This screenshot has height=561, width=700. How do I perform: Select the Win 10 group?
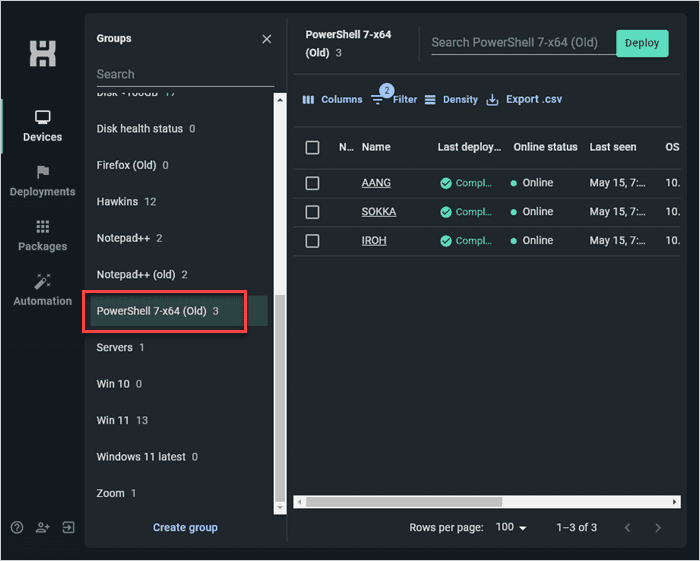point(179,384)
